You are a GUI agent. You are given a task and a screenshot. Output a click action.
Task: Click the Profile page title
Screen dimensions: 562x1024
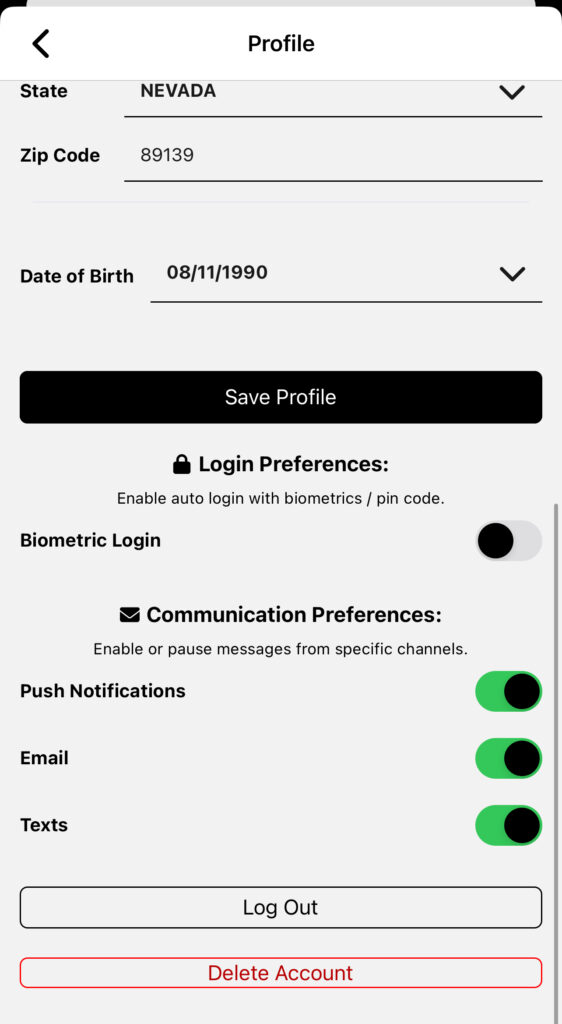[281, 44]
